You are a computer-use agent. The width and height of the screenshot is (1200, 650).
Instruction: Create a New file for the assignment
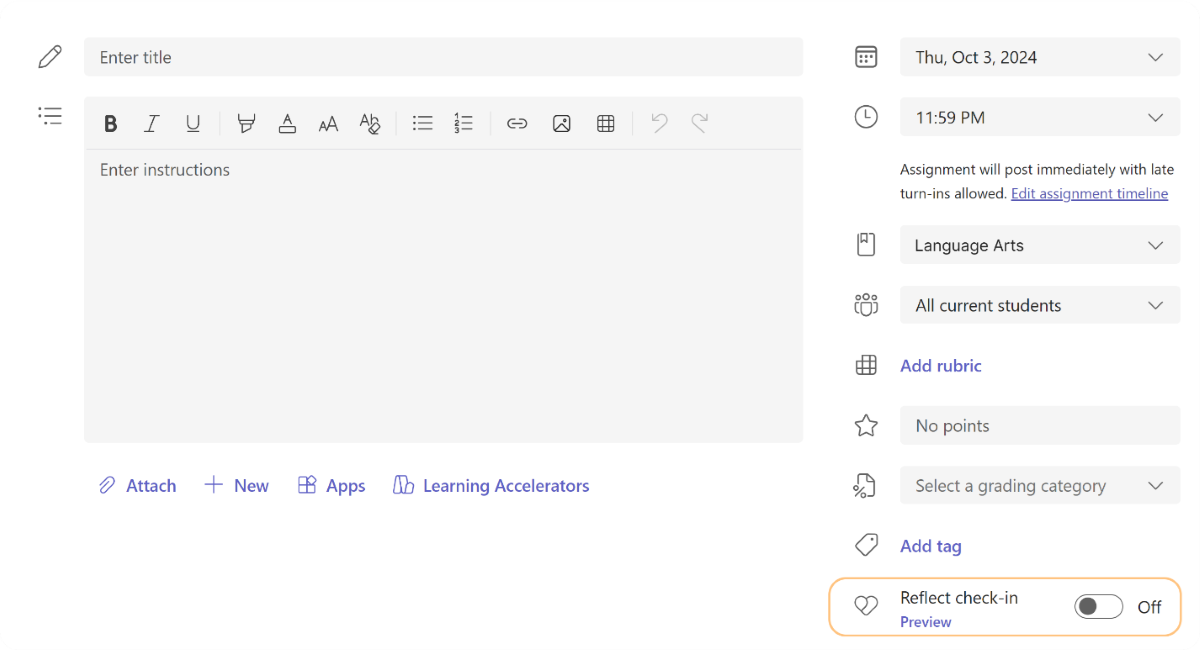click(x=236, y=486)
